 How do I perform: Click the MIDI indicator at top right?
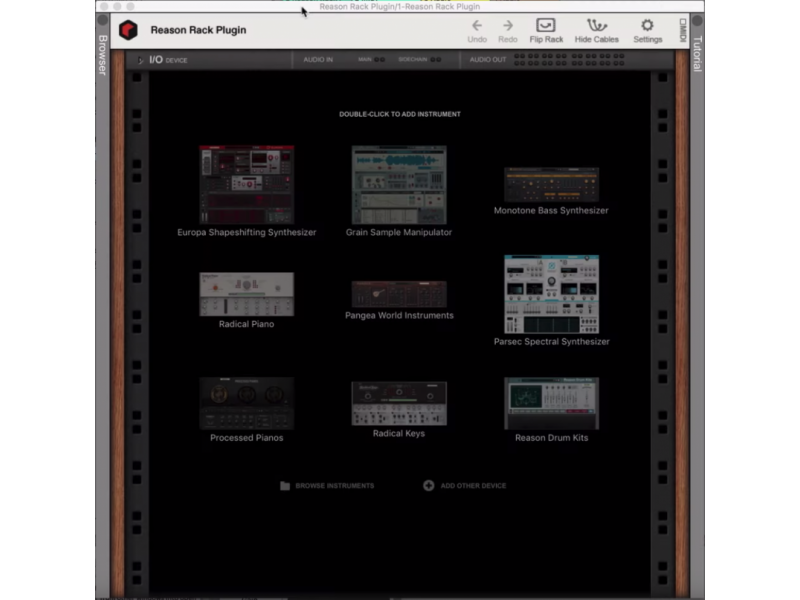pyautogui.click(x=683, y=30)
